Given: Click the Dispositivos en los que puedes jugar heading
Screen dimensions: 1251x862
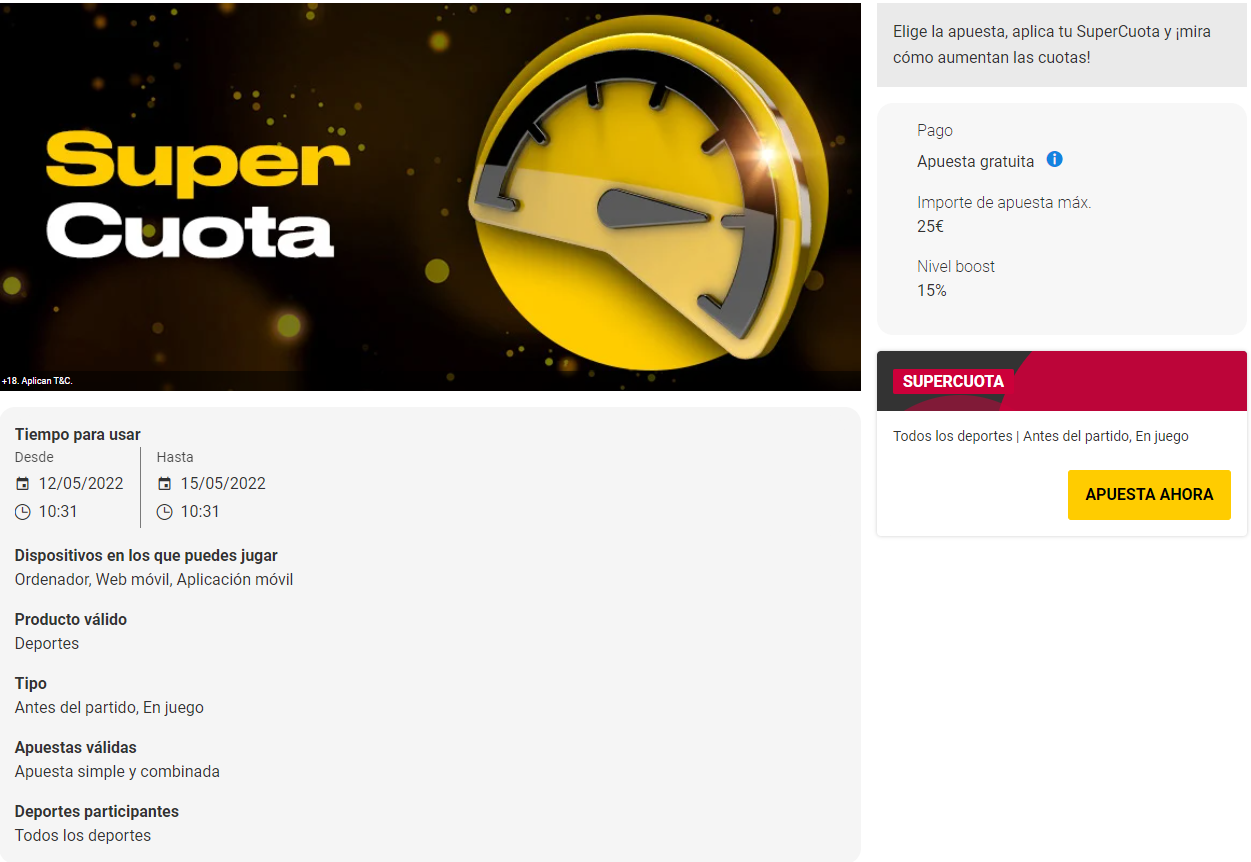Looking at the screenshot, I should pyautogui.click(x=146, y=556).
